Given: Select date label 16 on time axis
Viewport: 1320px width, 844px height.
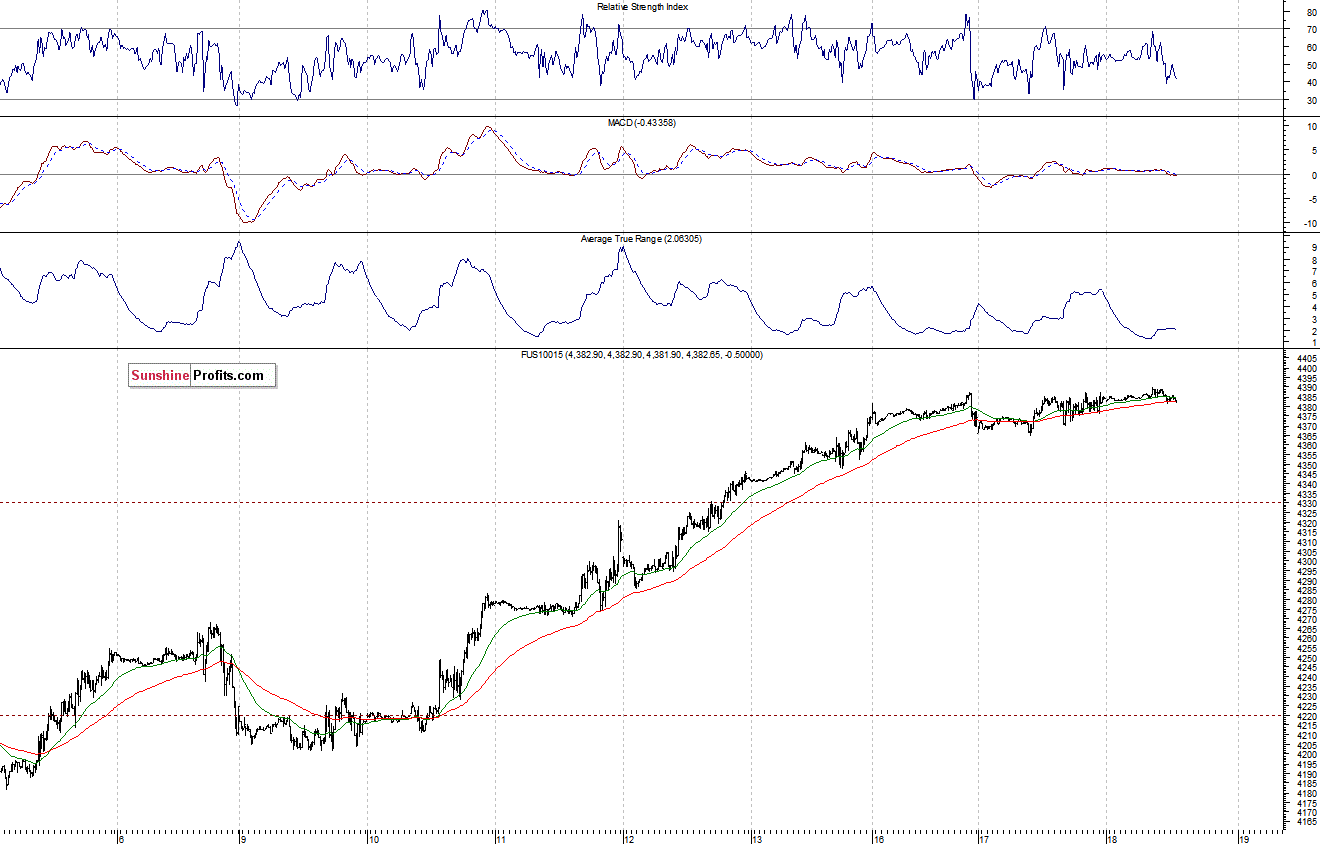Looking at the screenshot, I should point(879,839).
